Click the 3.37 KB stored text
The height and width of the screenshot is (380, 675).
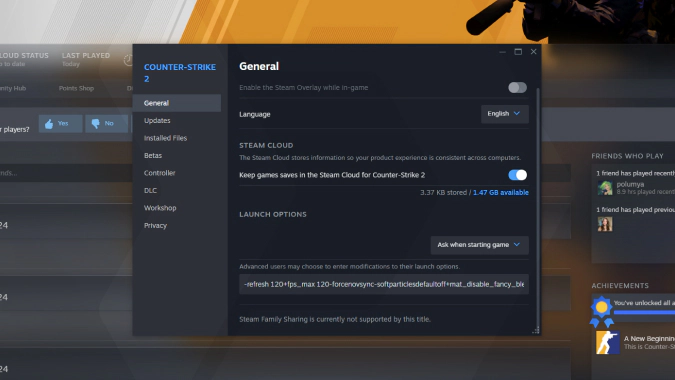[443, 193]
